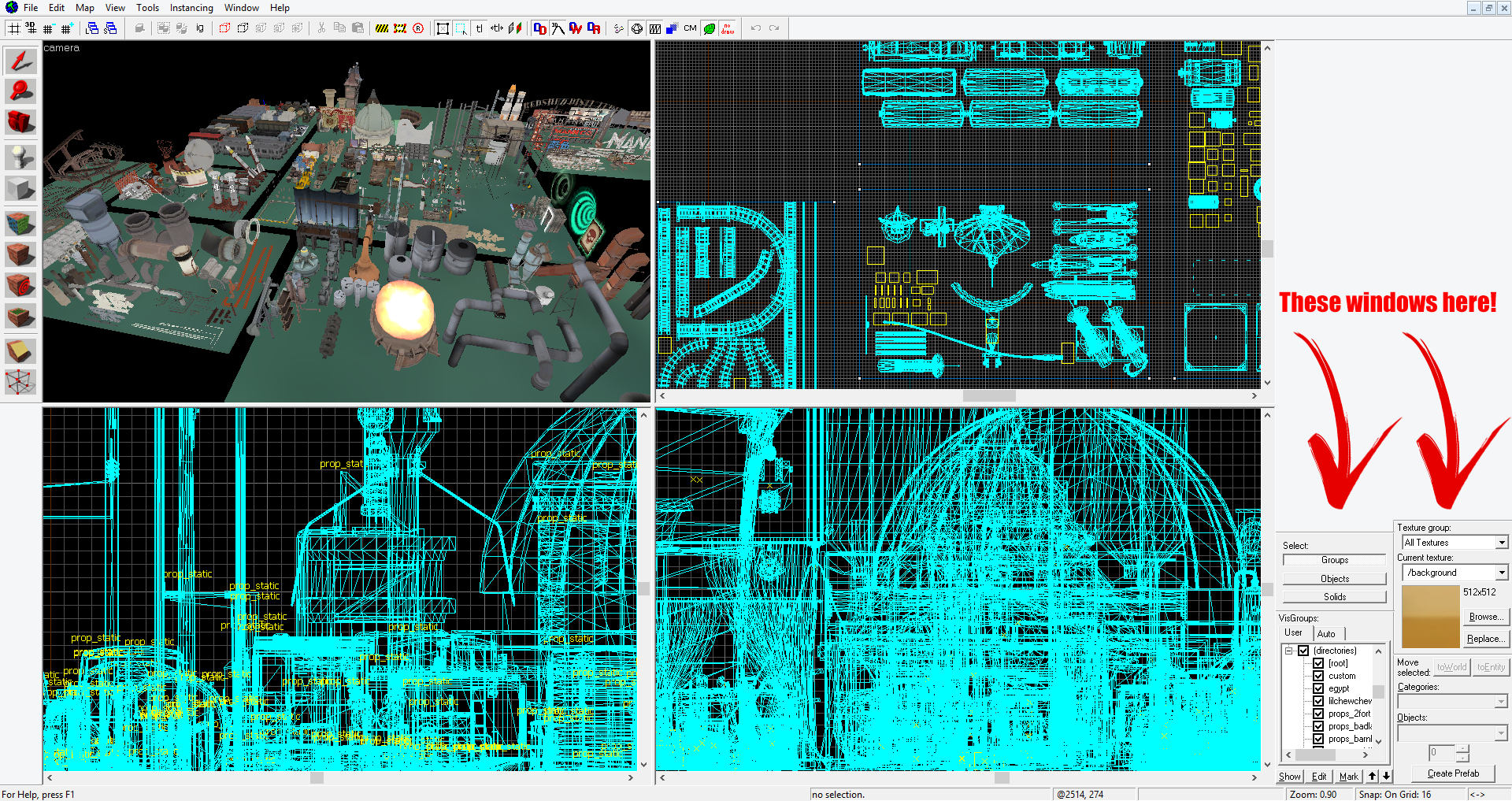The image size is (1512, 801).
Task: Toggle the 'tl' texture lock icon
Action: pyautogui.click(x=479, y=28)
